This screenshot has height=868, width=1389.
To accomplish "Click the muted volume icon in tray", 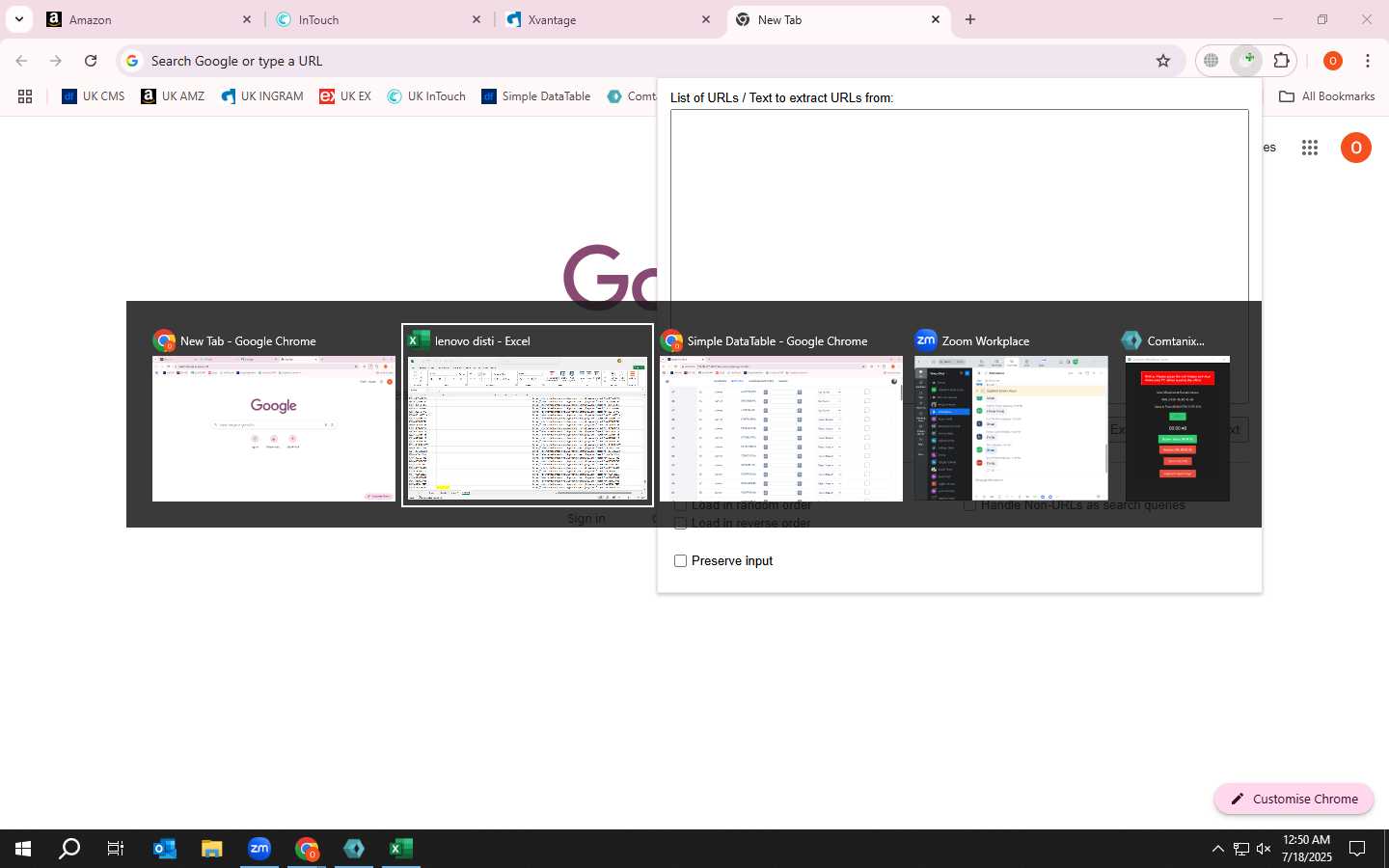I will [x=1264, y=849].
